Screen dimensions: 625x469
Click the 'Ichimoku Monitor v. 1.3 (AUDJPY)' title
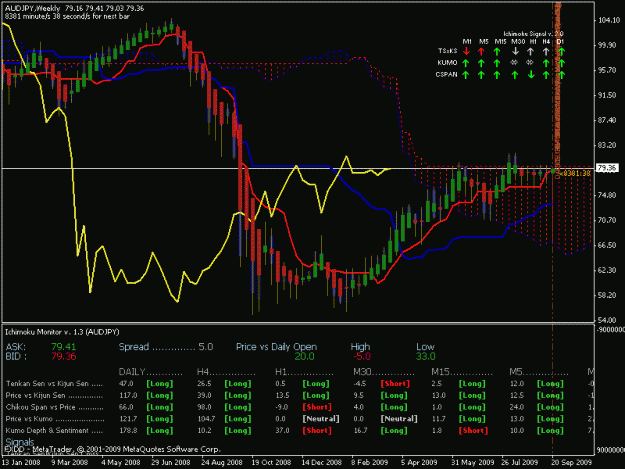tap(62, 332)
